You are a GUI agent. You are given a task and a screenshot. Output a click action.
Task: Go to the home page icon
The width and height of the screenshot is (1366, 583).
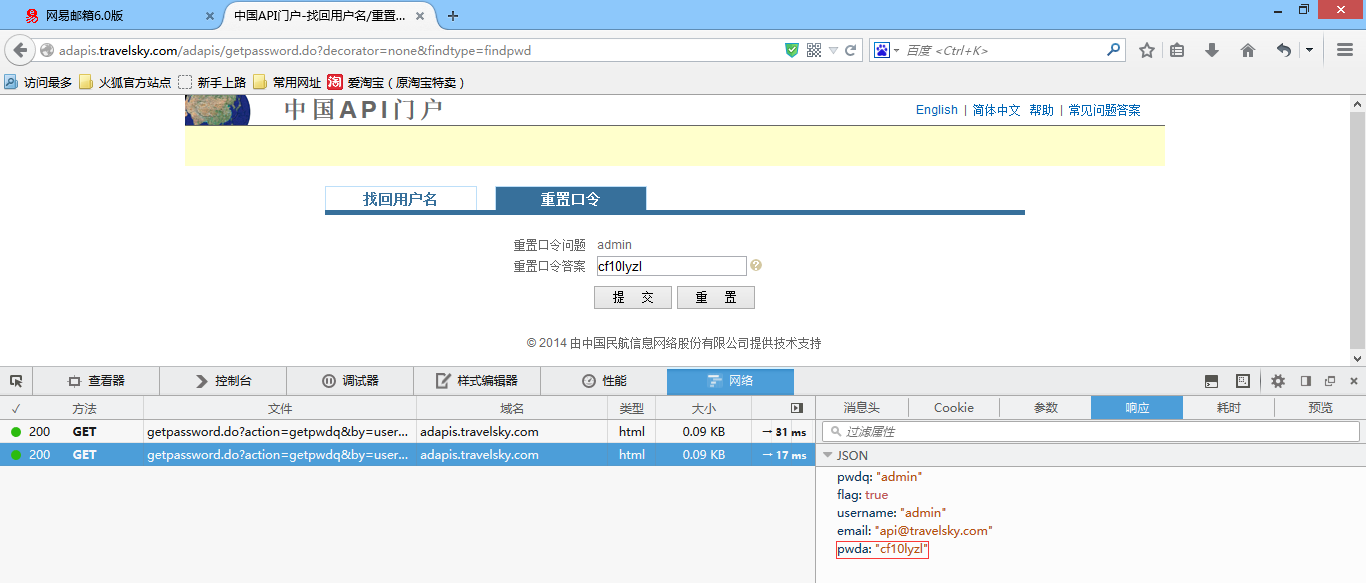tap(1247, 50)
